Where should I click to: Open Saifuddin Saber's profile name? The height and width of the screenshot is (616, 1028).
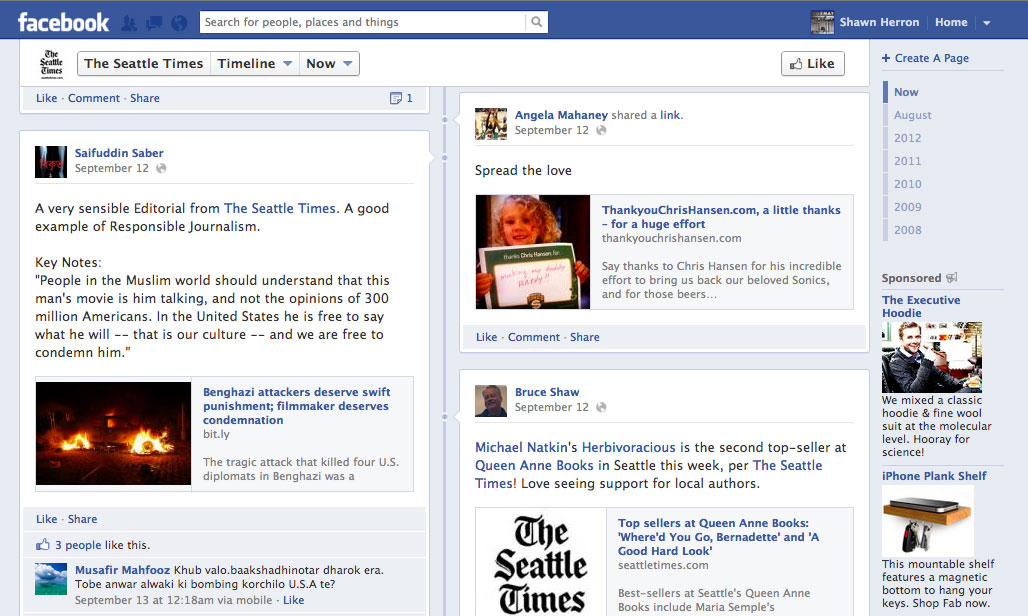click(x=119, y=153)
